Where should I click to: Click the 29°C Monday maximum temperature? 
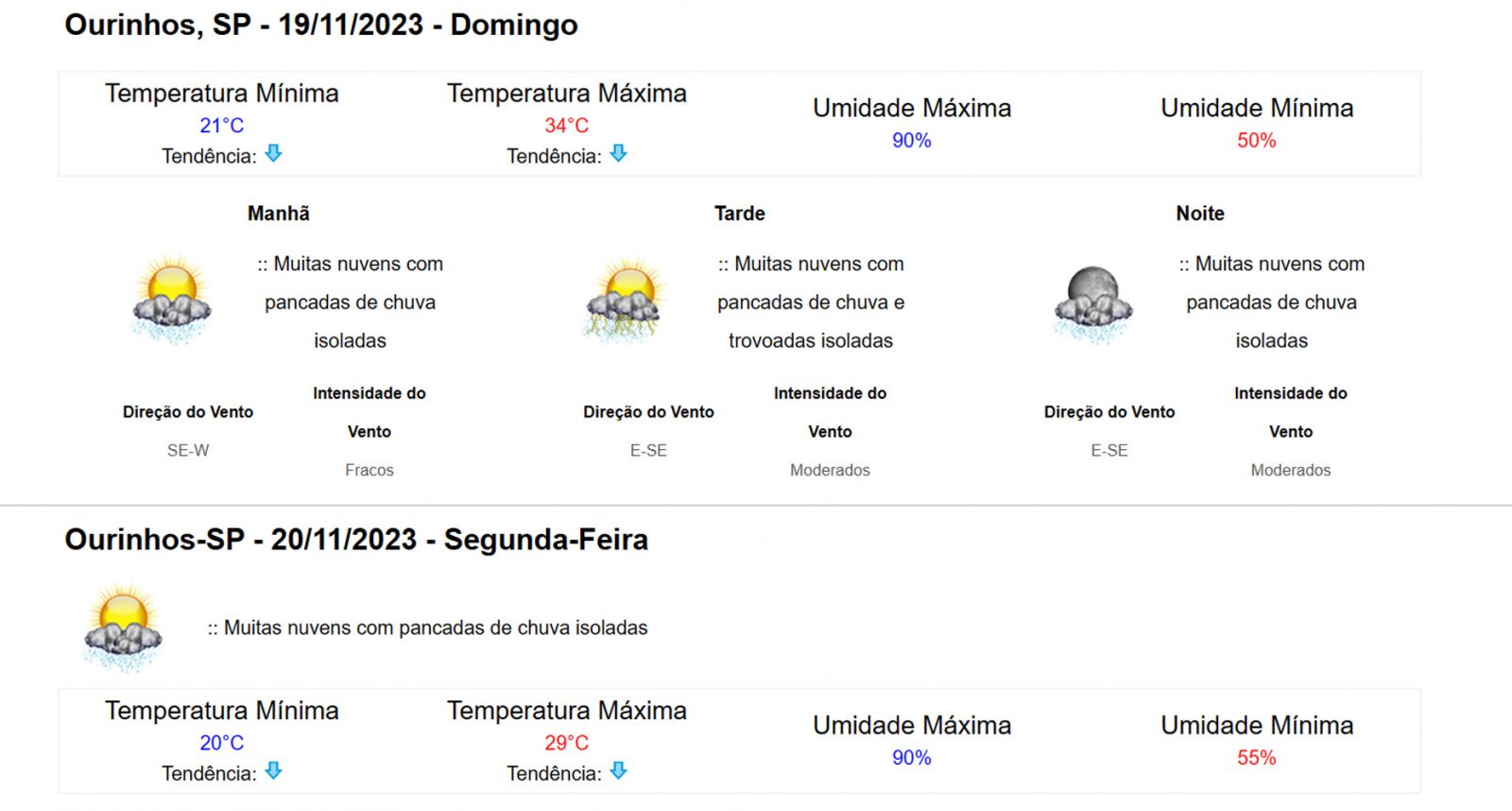566,743
